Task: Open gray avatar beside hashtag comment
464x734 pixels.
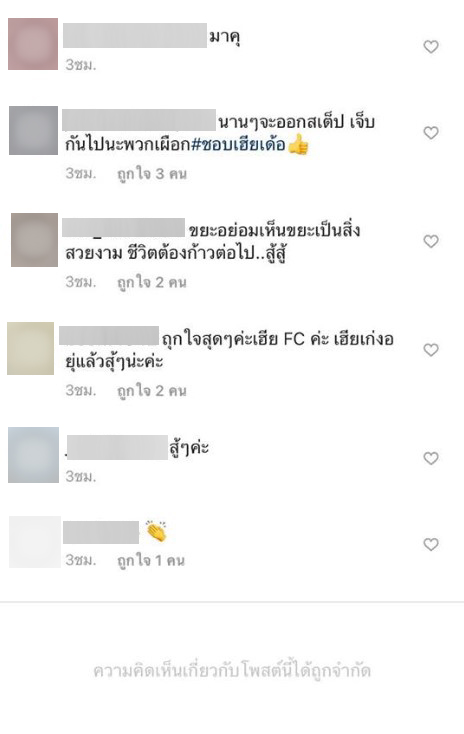Action: tap(33, 130)
